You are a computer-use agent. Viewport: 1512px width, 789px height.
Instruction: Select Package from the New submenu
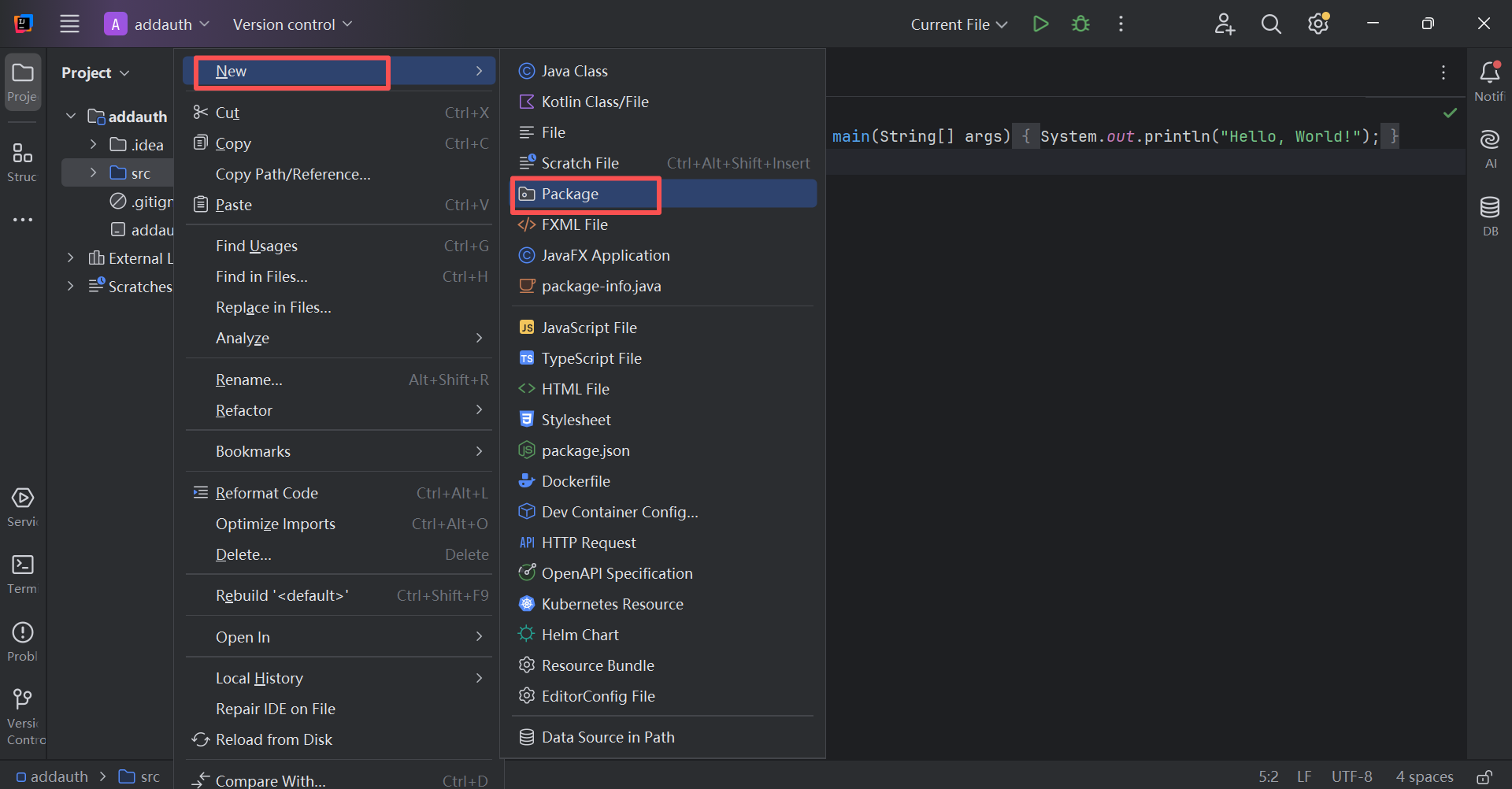[570, 194]
